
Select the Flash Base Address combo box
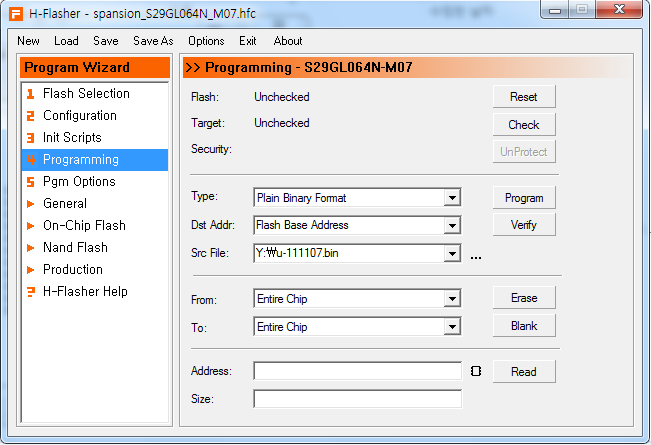coord(357,225)
